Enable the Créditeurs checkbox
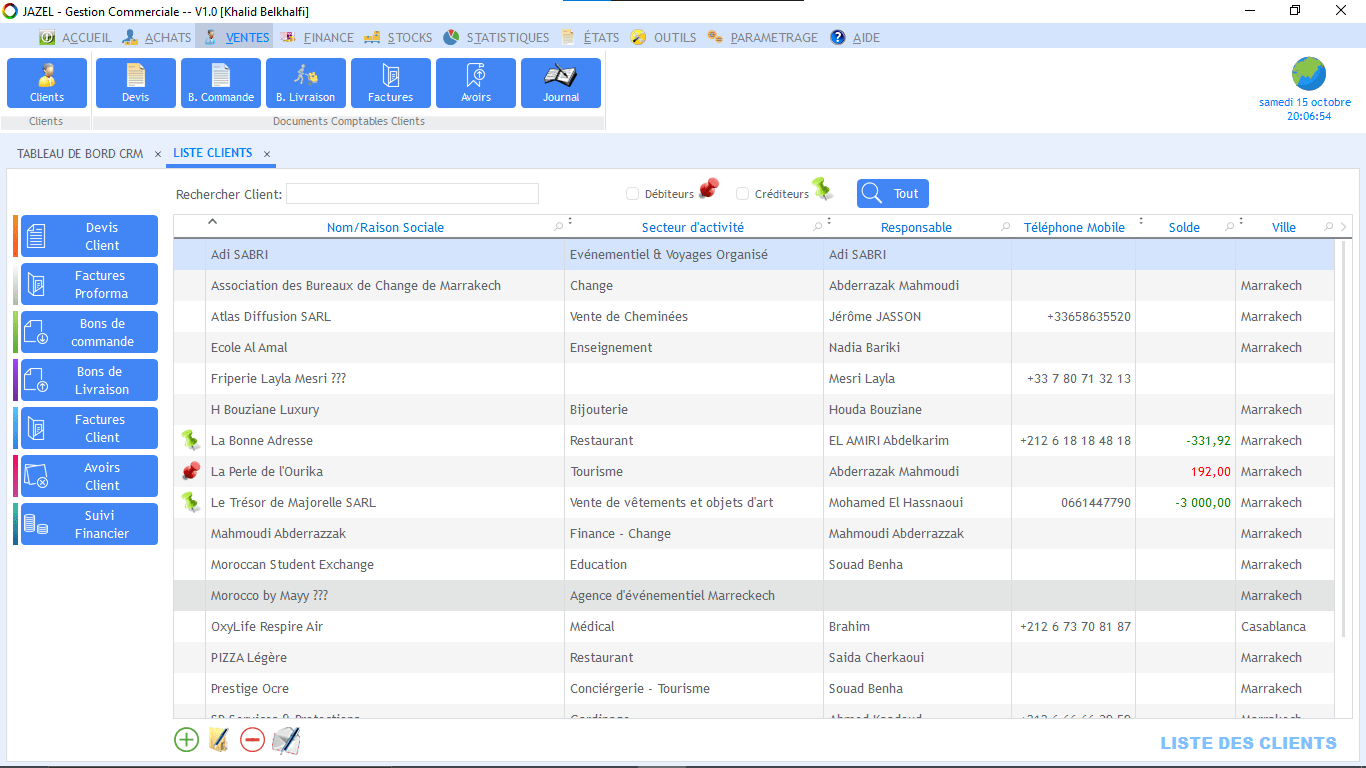 (742, 194)
